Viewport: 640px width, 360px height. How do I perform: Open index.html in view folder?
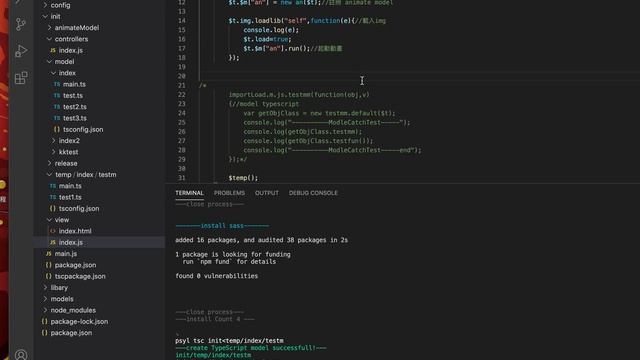[x=75, y=231]
